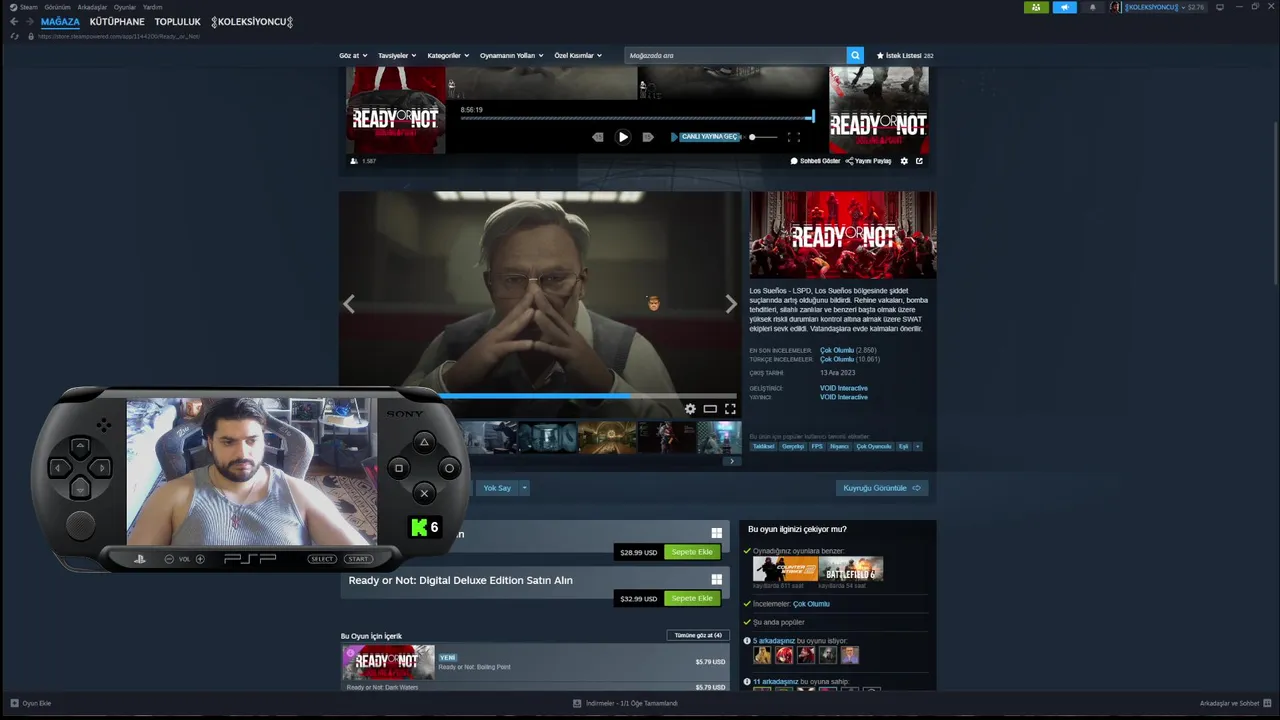Add the $28.99 edition to cart

pyautogui.click(x=692, y=552)
